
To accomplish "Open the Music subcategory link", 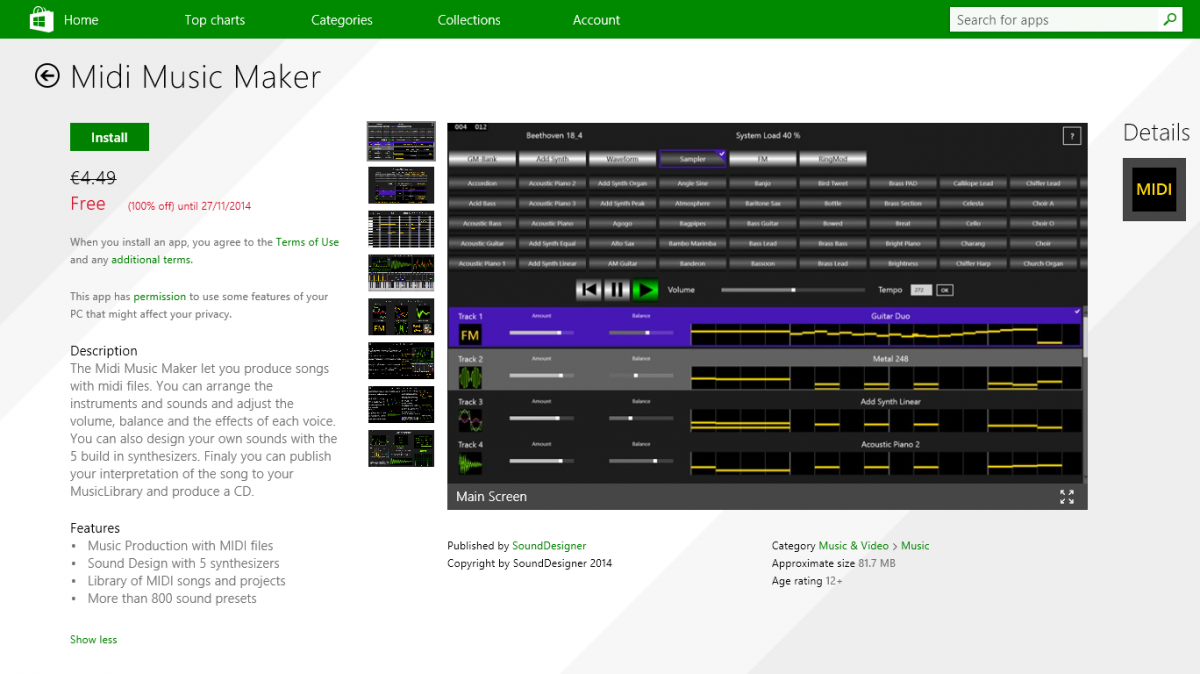I will (x=915, y=546).
